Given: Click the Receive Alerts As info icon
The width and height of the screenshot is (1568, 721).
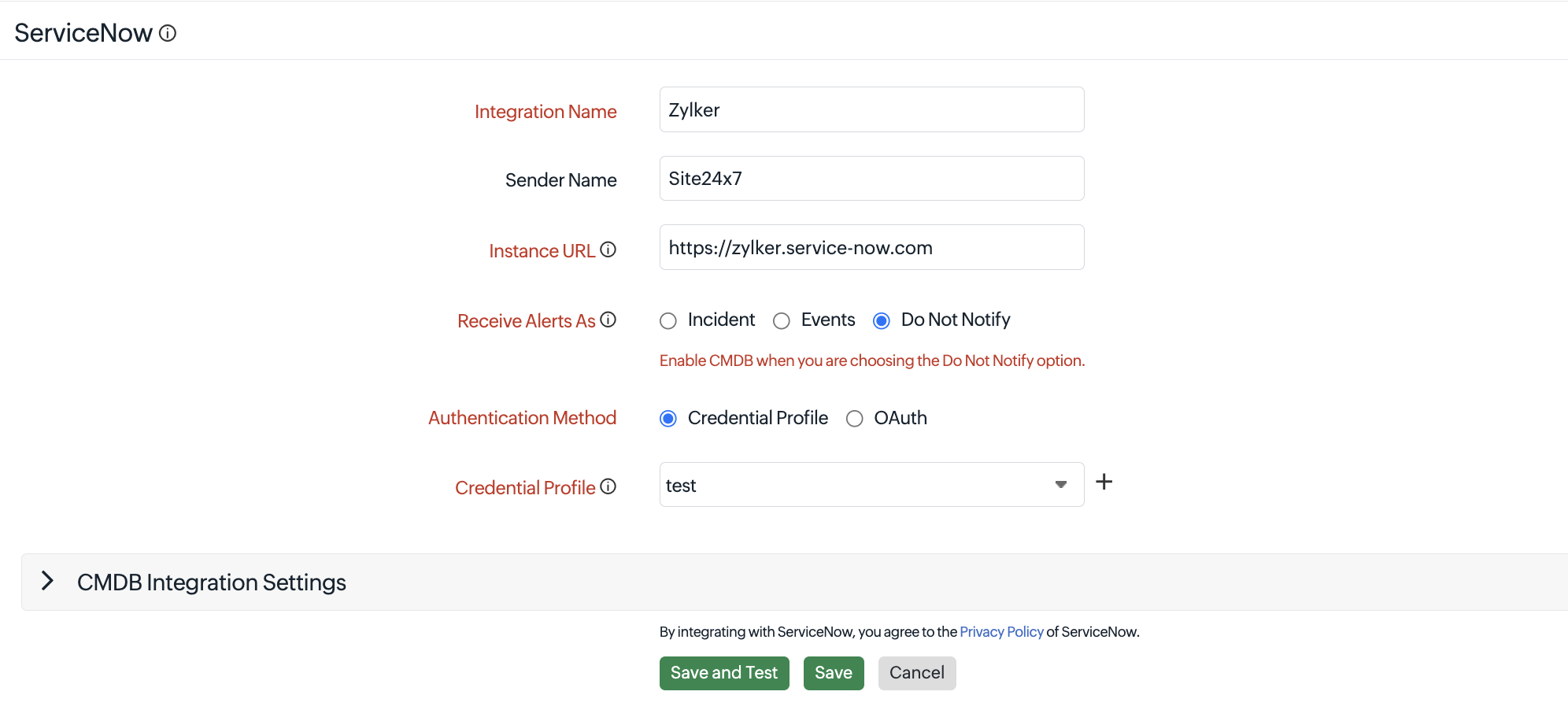Looking at the screenshot, I should [608, 320].
